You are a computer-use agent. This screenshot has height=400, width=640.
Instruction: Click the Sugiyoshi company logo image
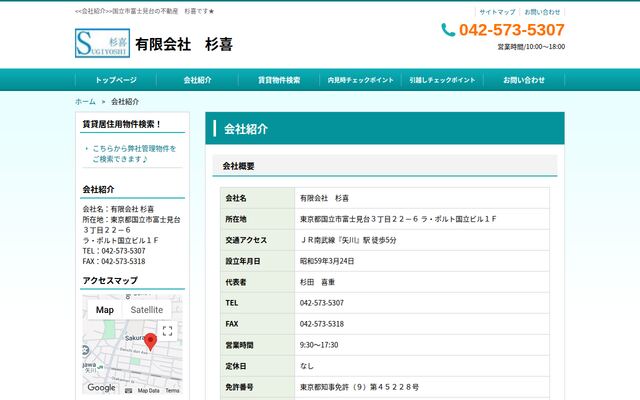tap(102, 43)
